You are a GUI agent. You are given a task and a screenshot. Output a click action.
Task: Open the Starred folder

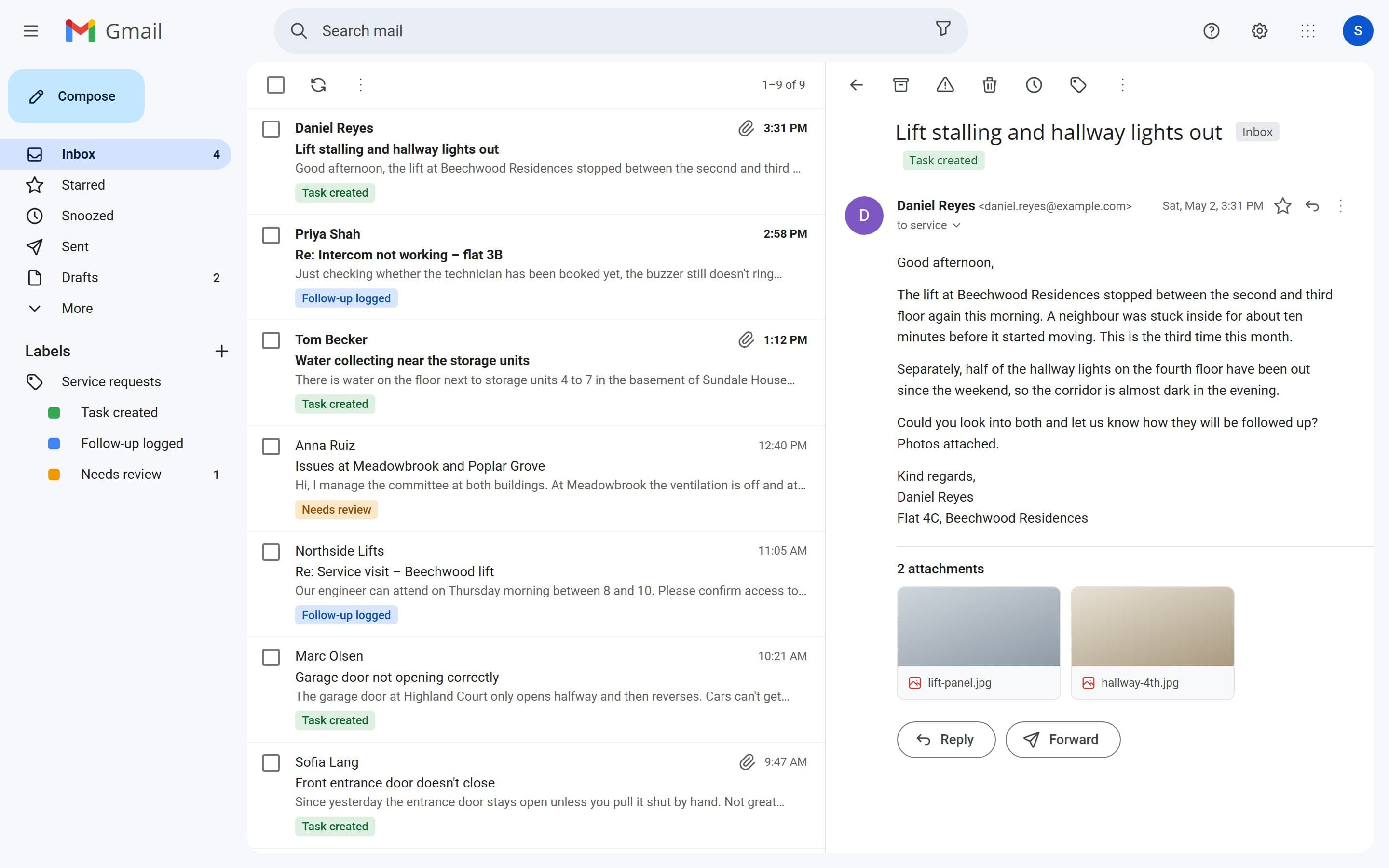coord(115,185)
